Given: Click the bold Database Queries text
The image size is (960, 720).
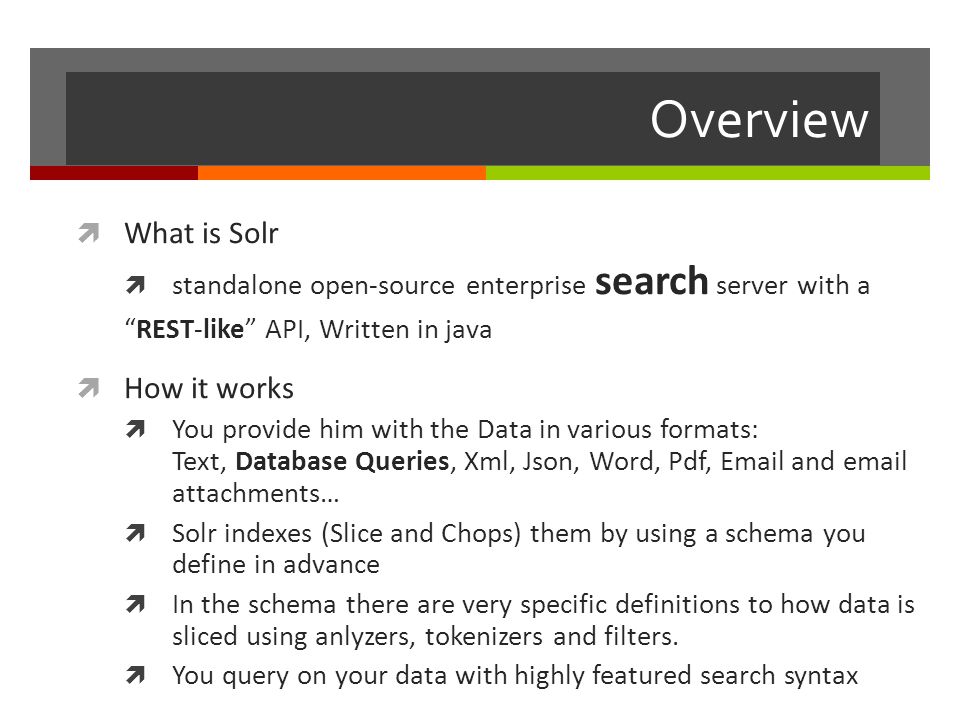Looking at the screenshot, I should coord(342,461).
